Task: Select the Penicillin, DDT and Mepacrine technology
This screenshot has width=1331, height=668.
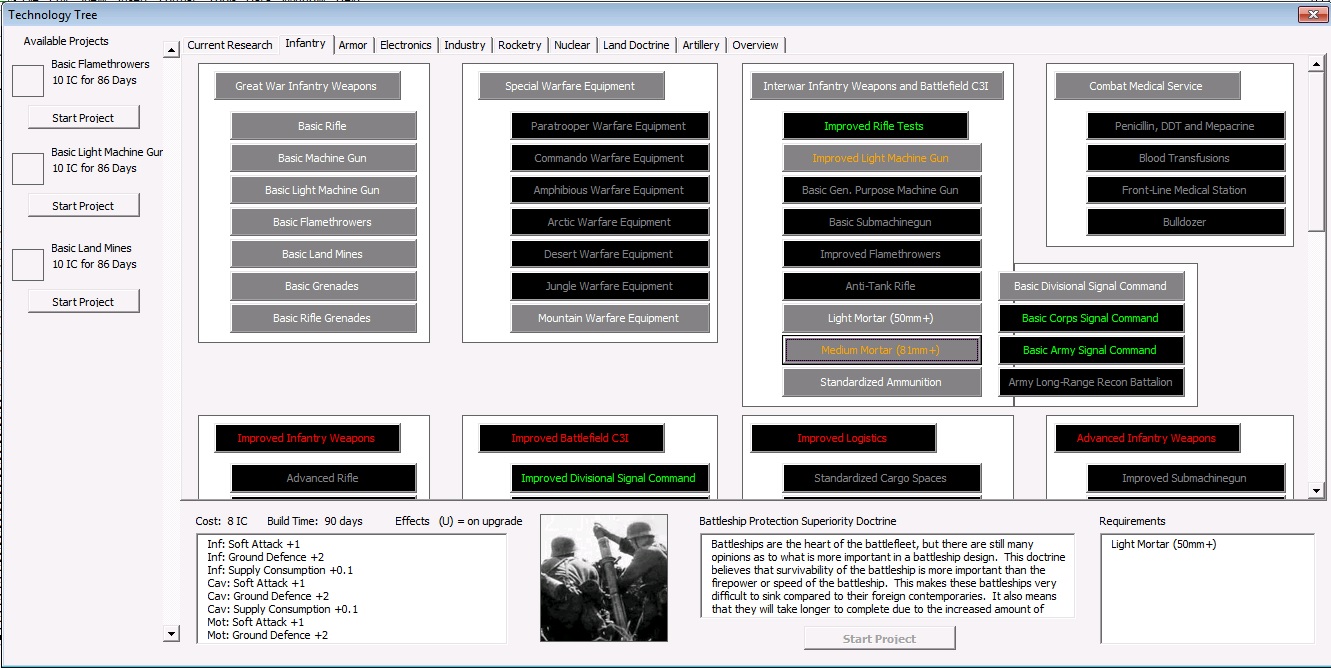Action: pyautogui.click(x=1185, y=125)
